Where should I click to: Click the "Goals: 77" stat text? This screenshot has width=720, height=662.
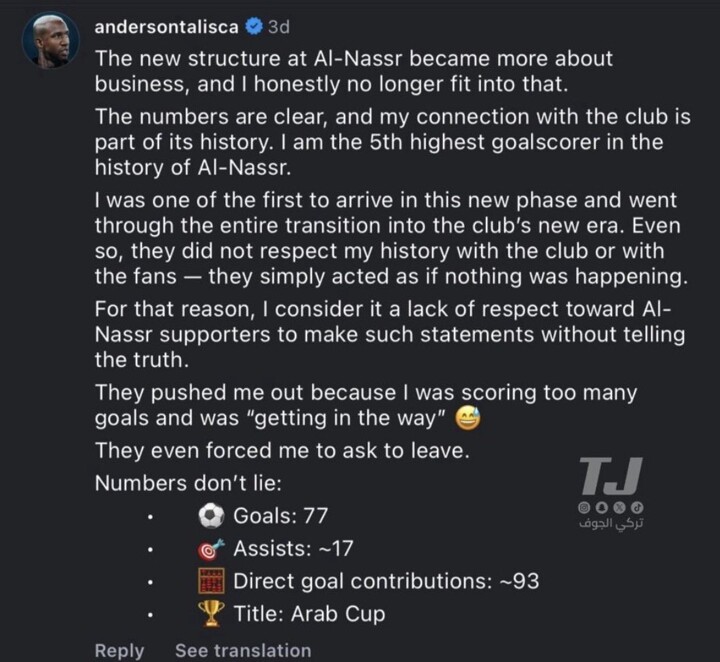[280, 516]
